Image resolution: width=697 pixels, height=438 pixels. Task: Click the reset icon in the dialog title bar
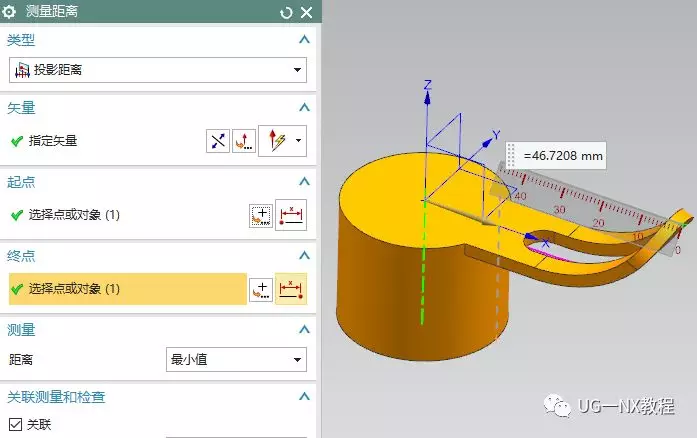click(x=287, y=12)
